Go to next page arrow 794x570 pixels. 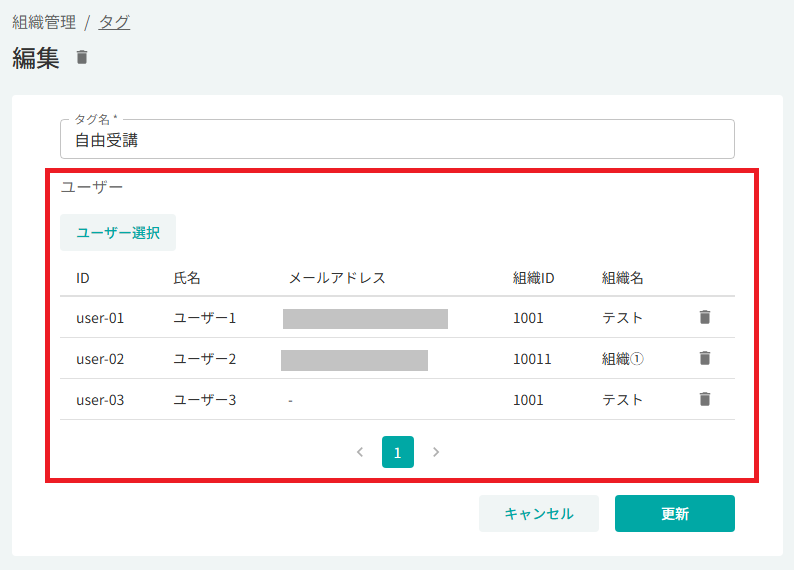coord(436,452)
